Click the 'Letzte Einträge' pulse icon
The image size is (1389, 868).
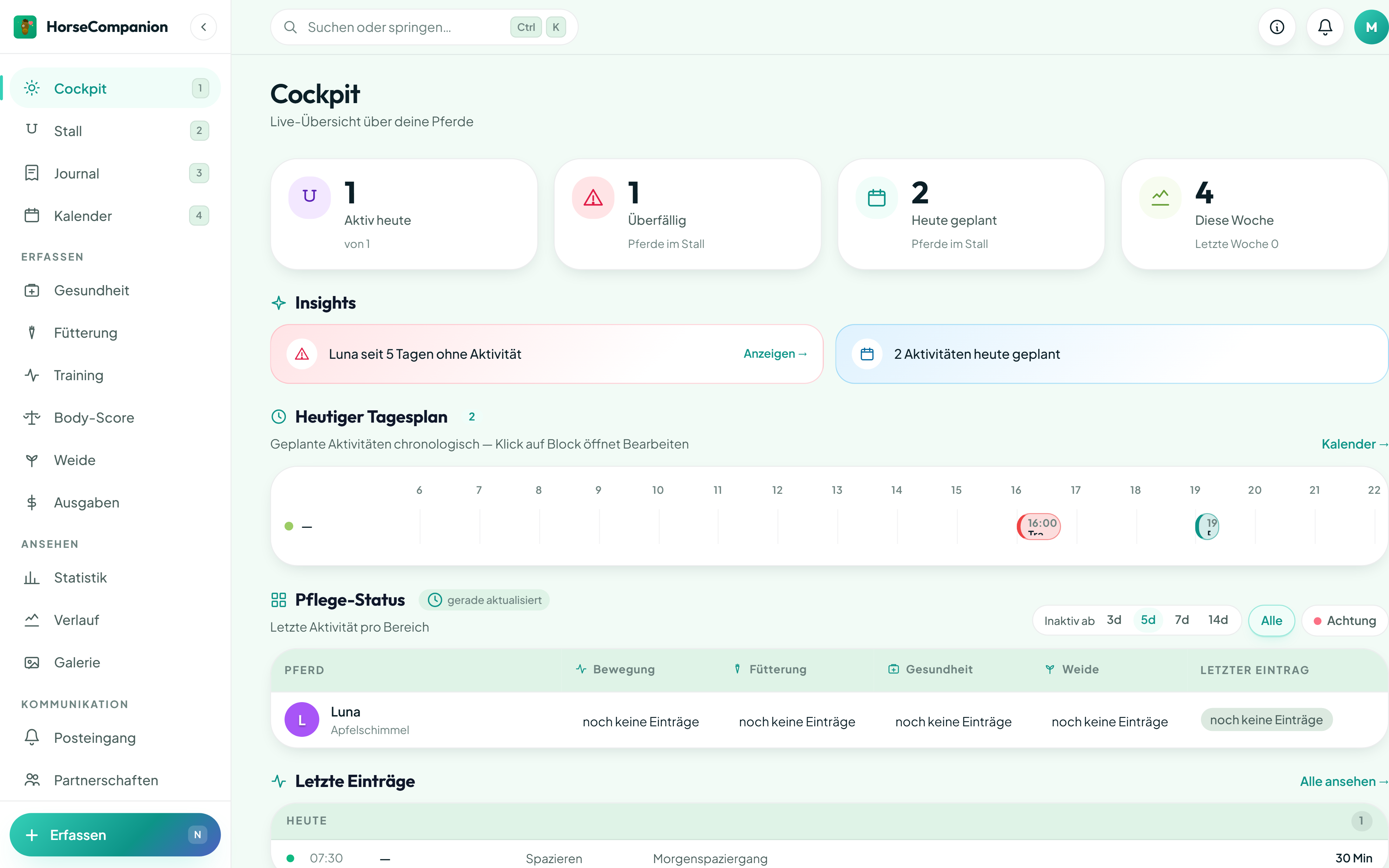pyautogui.click(x=279, y=781)
